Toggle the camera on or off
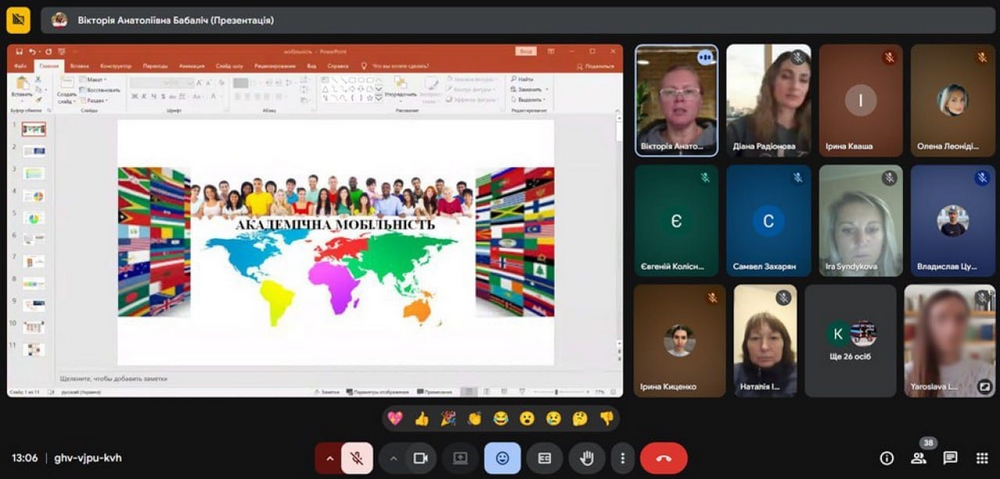This screenshot has width=1000, height=479. click(421, 458)
